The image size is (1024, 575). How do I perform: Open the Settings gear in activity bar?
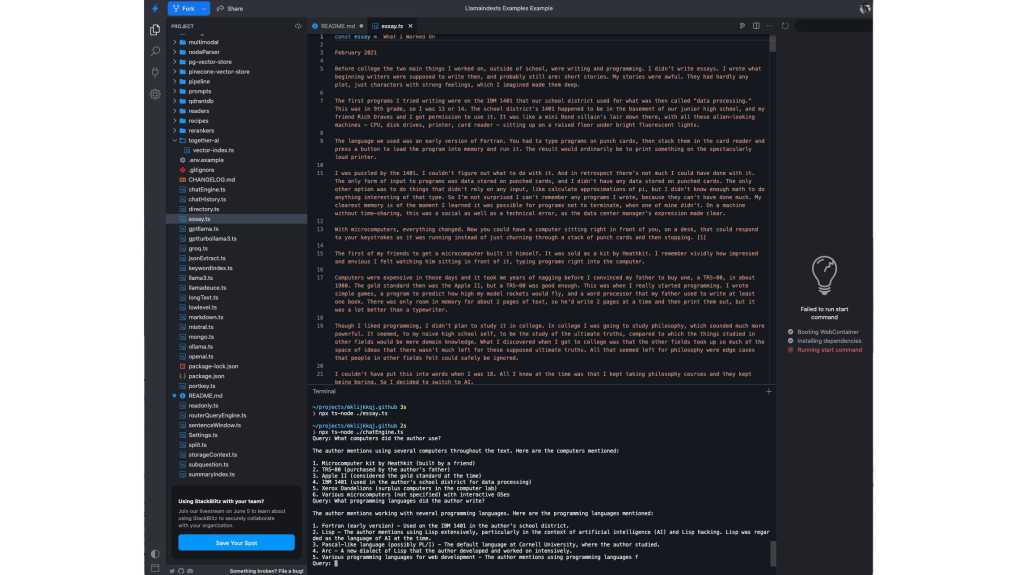coord(155,94)
